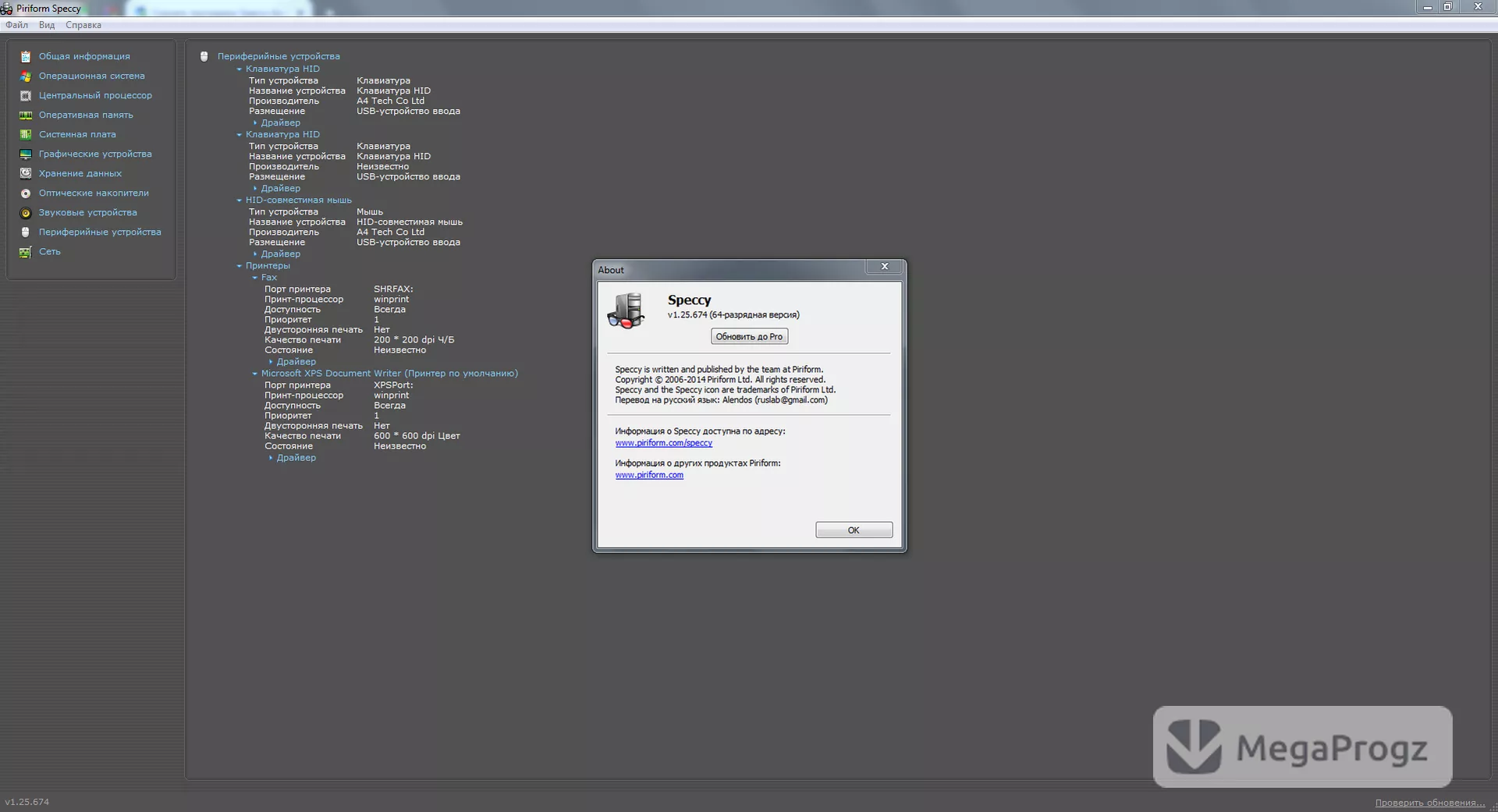Click the Piriform Speccy title bar icon
Image resolution: width=1498 pixels, height=812 pixels.
(6, 9)
